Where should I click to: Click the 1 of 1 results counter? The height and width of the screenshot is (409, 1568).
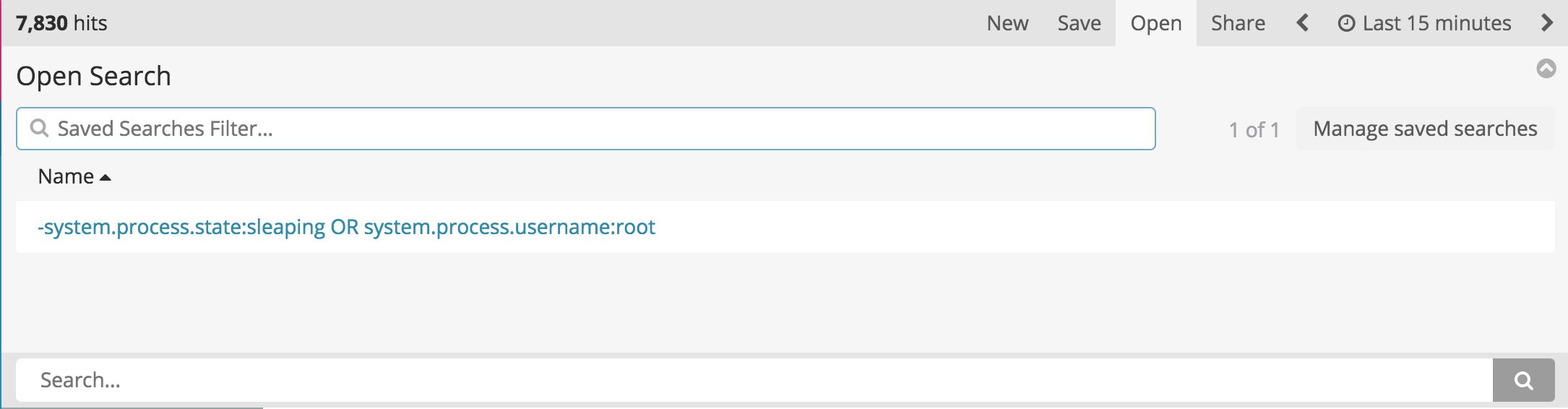1254,129
